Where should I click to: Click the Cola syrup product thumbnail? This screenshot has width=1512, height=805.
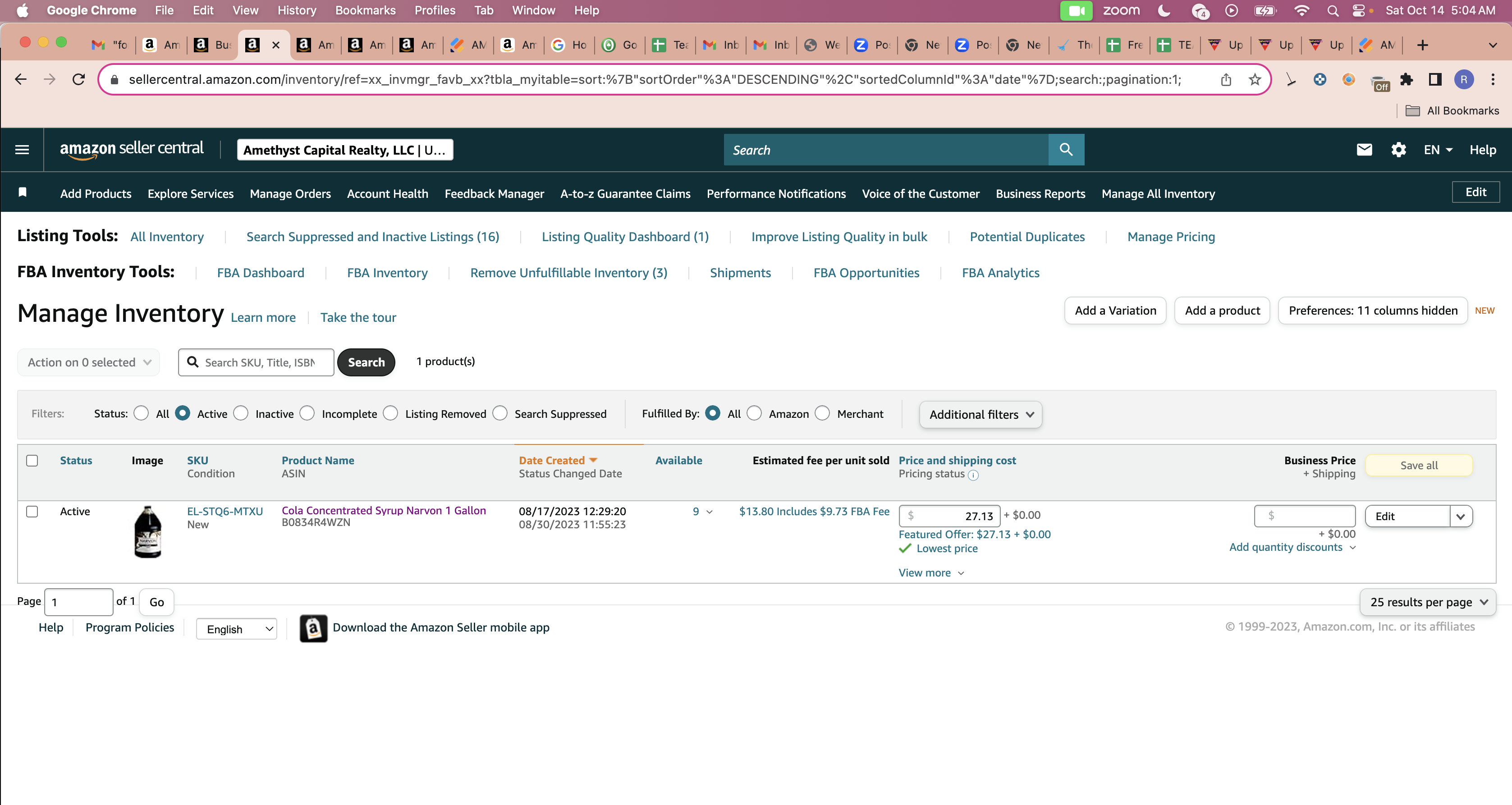148,531
